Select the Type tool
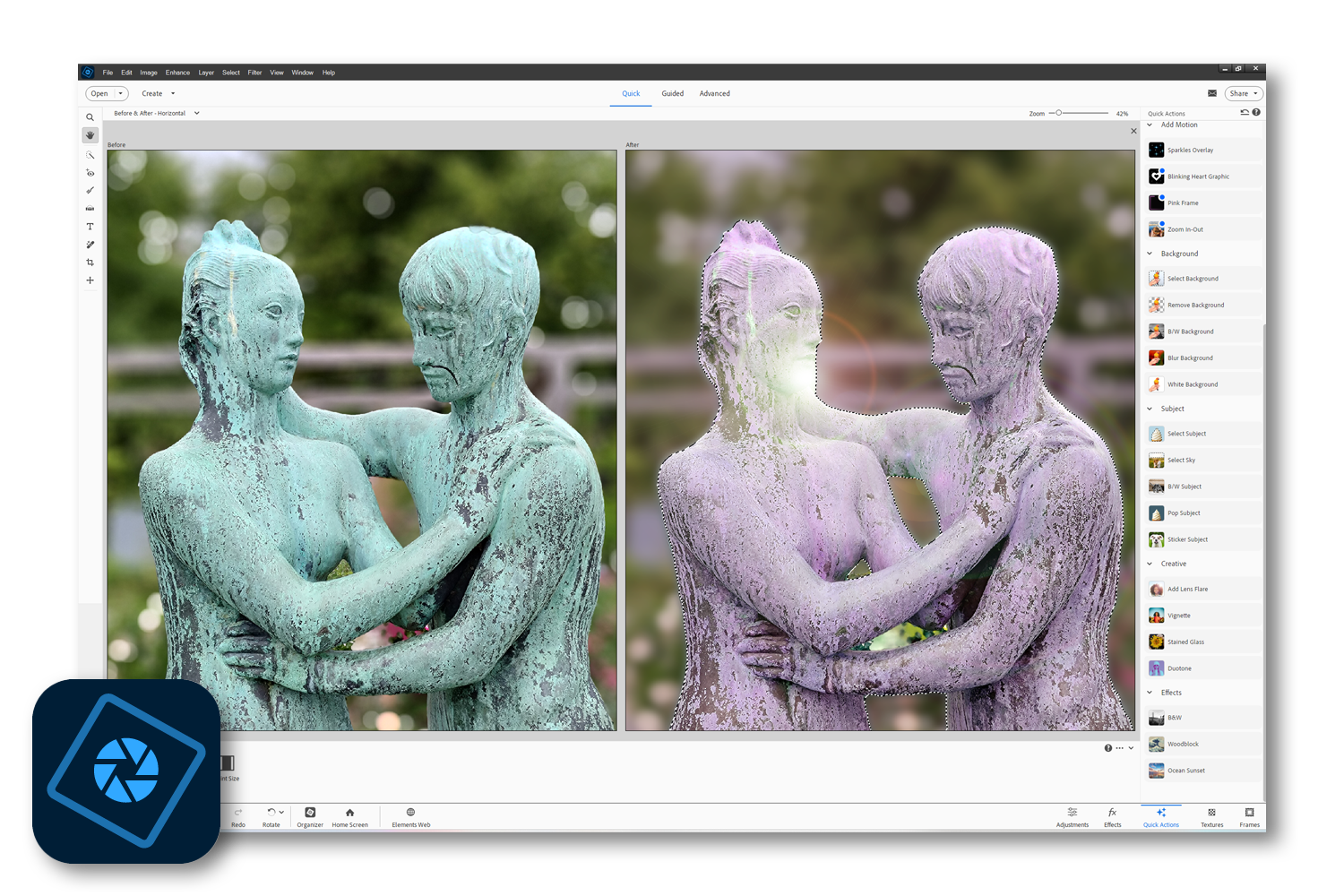Viewport: 1344px width, 896px height. coord(90,227)
